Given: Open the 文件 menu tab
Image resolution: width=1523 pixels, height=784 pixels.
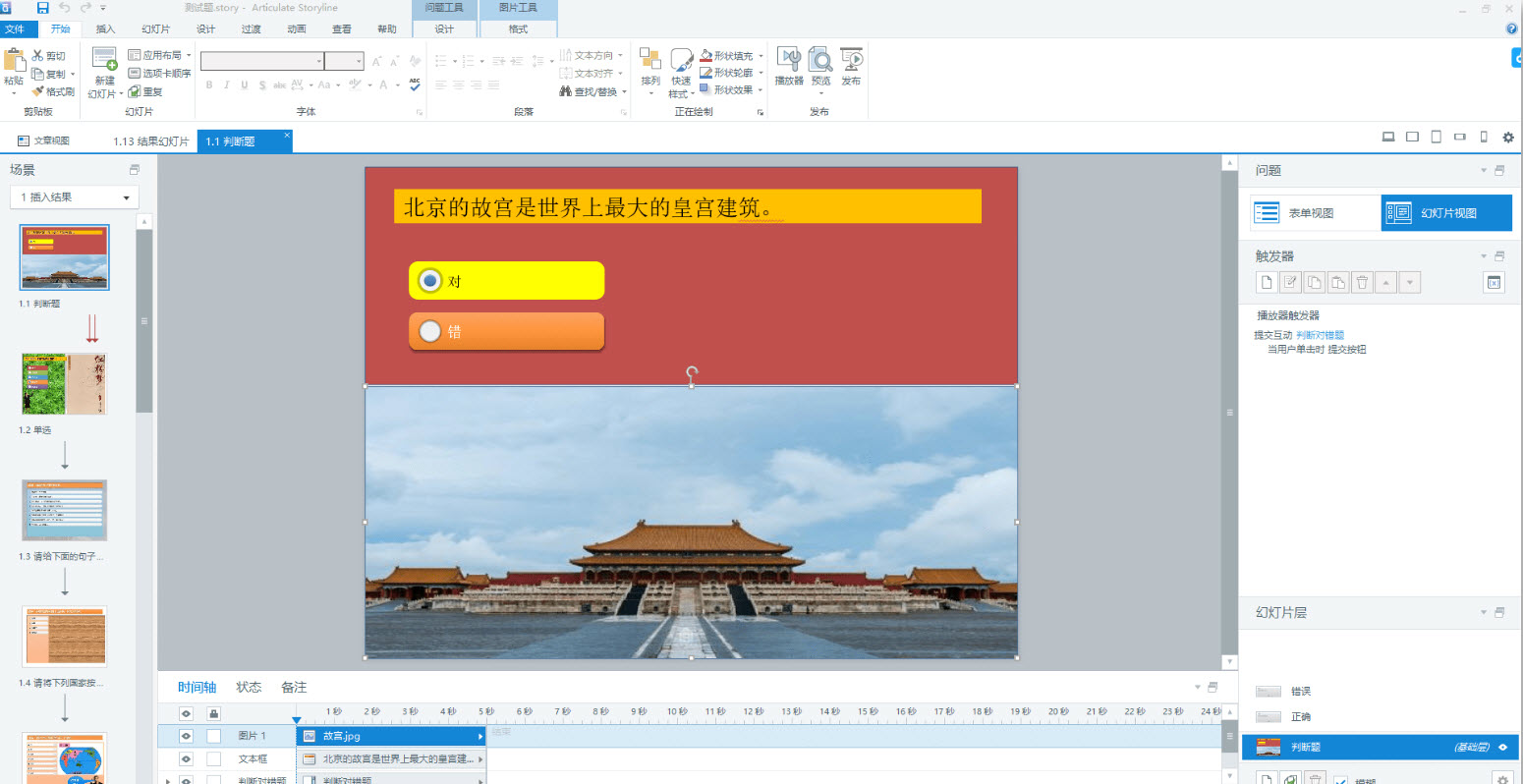Looking at the screenshot, I should 15,29.
